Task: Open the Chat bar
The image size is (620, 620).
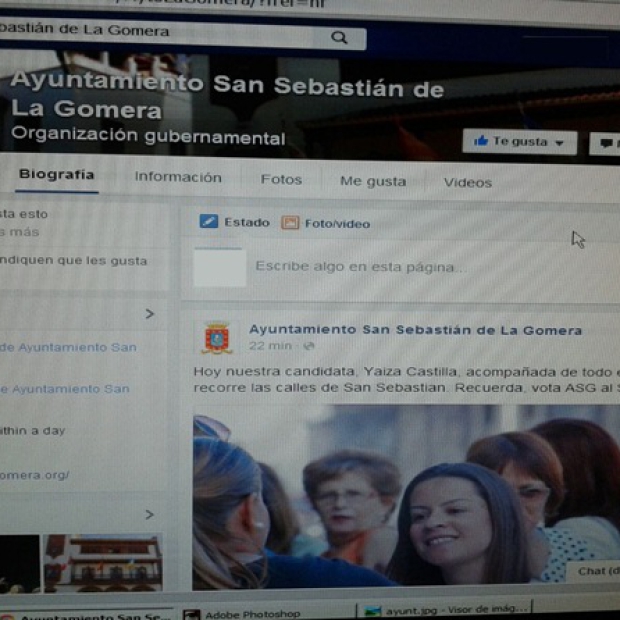Action: (594, 571)
